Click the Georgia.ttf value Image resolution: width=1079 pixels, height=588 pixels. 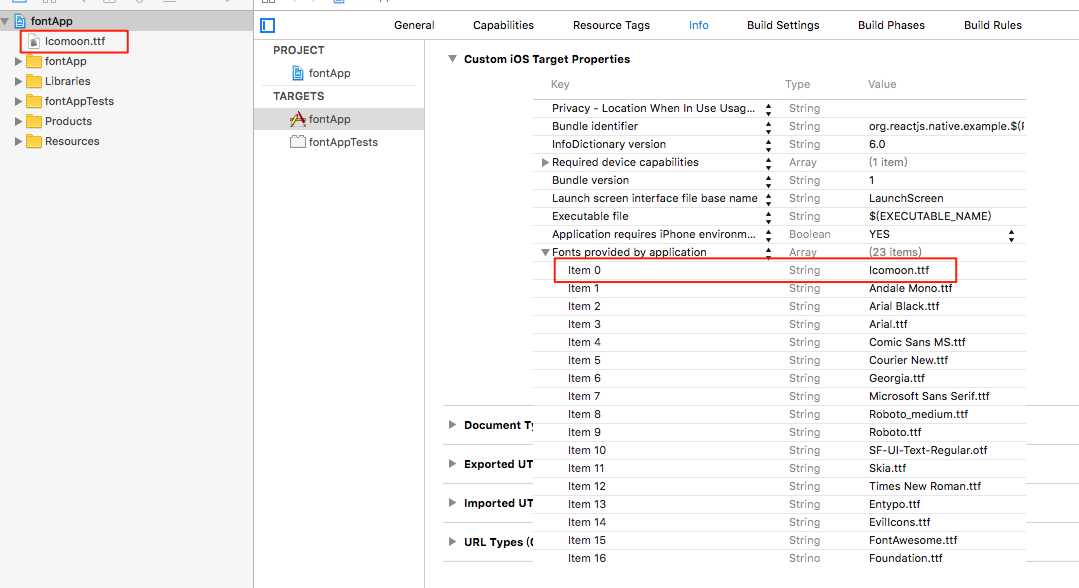897,378
